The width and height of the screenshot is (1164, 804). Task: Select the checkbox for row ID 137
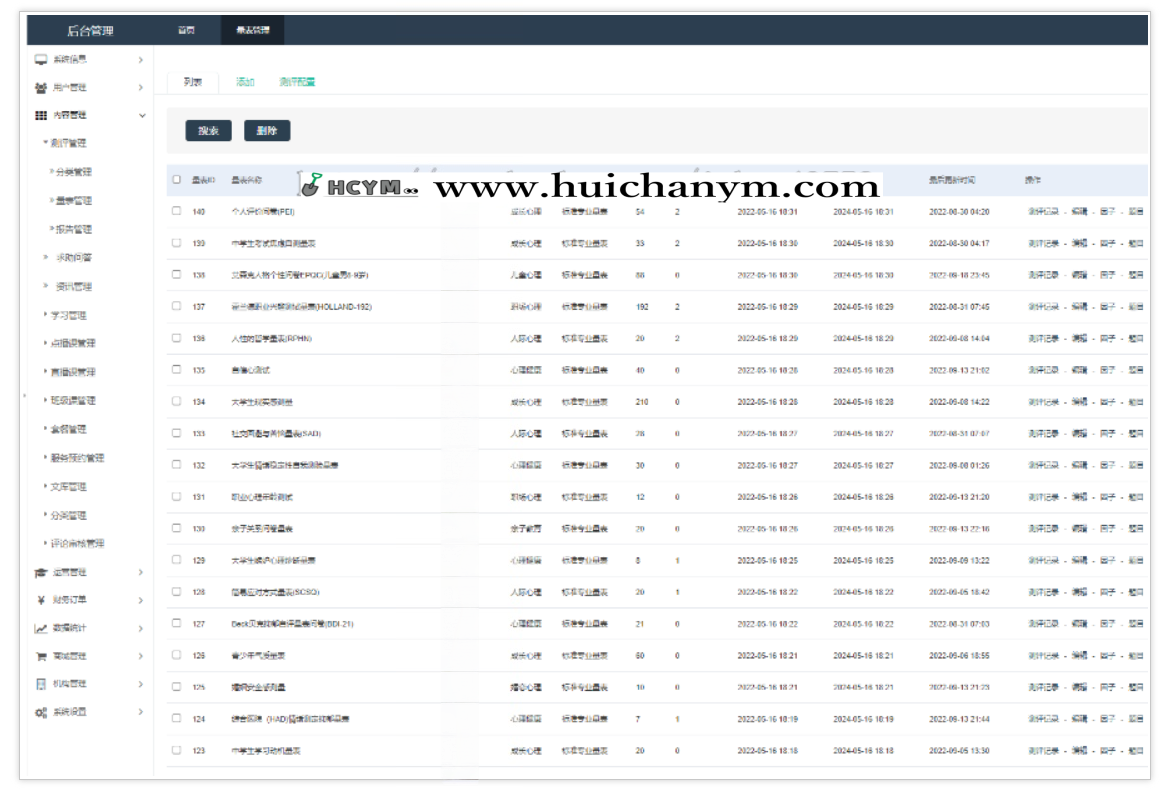(177, 306)
